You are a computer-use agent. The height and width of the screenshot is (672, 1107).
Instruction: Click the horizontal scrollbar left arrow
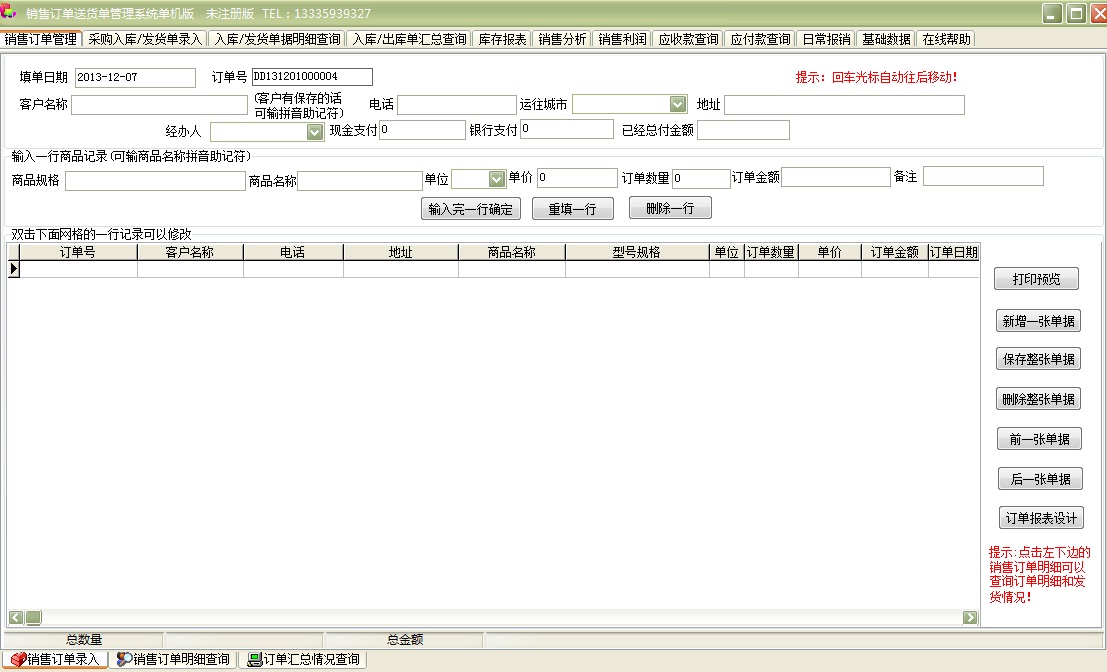18,618
